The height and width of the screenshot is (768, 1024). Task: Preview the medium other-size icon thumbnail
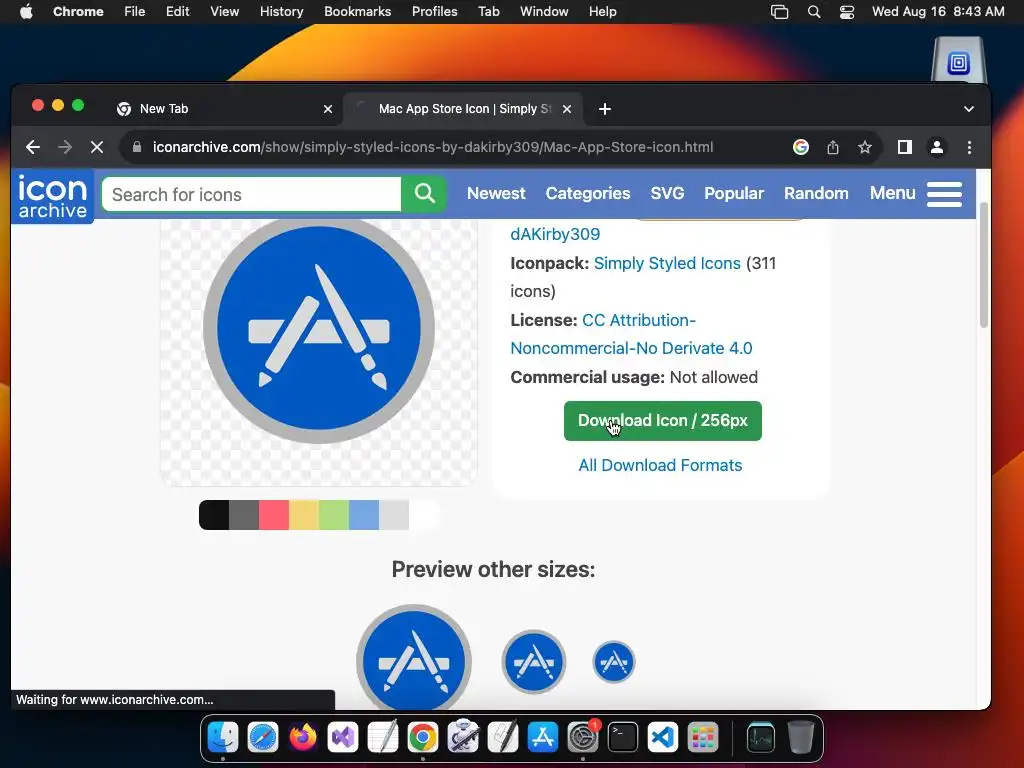click(534, 662)
